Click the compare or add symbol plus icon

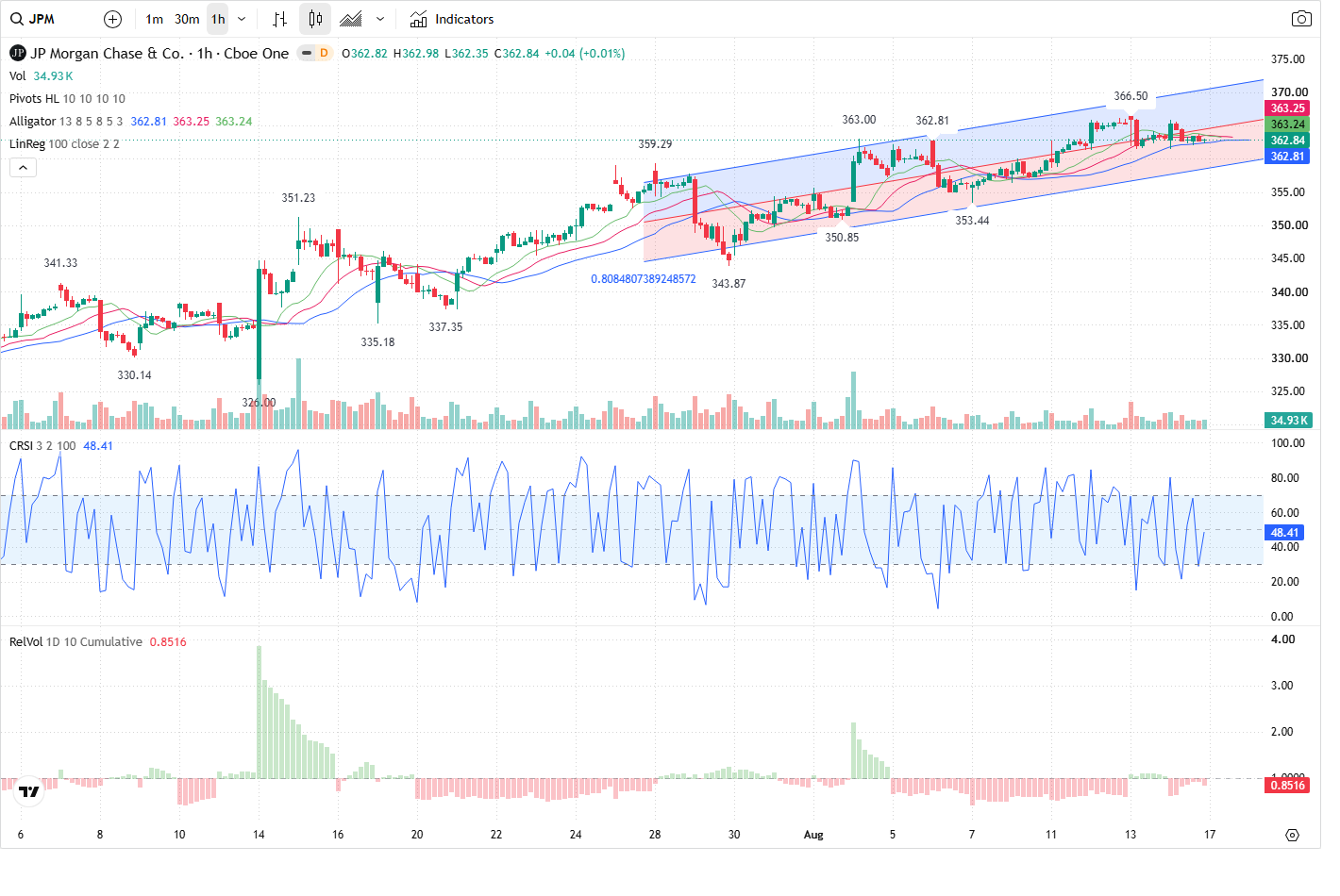coord(112,19)
